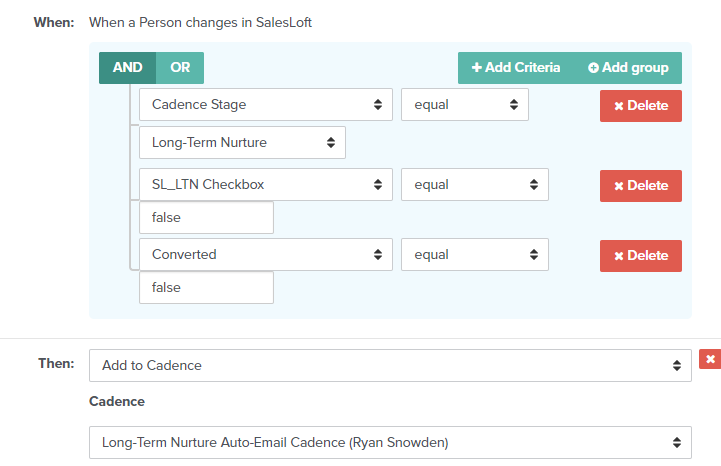
Task: Open the Long-Term Nurture value dropdown
Action: [242, 143]
